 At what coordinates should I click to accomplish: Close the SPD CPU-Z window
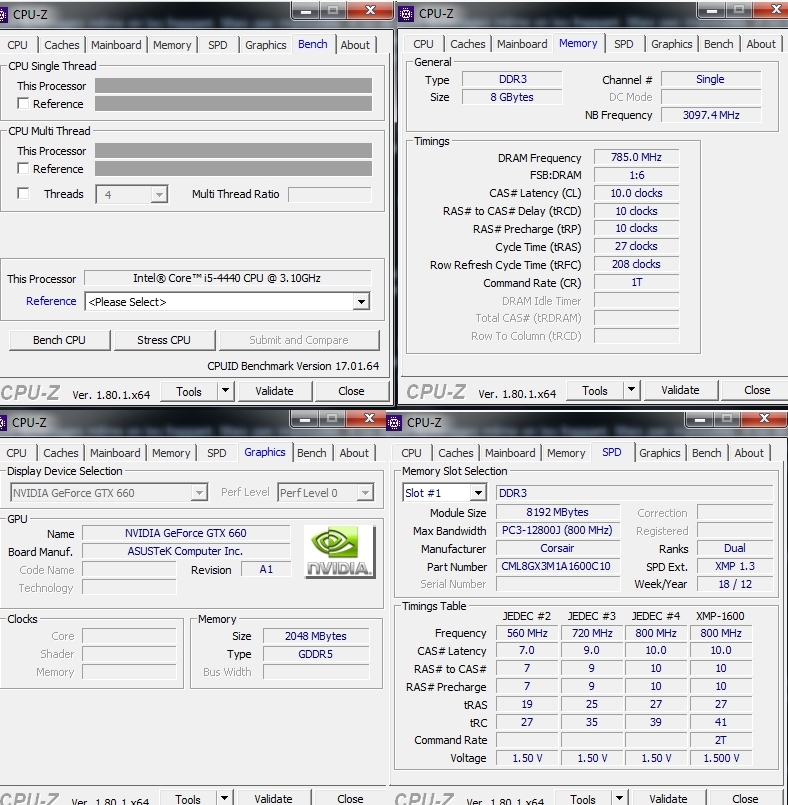[x=763, y=418]
